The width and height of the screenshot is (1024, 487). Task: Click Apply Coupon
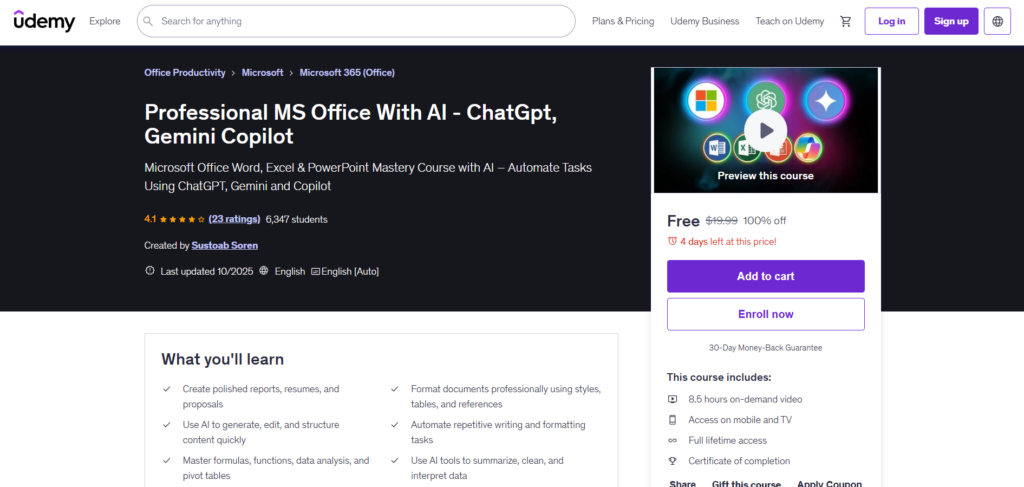[x=829, y=483]
